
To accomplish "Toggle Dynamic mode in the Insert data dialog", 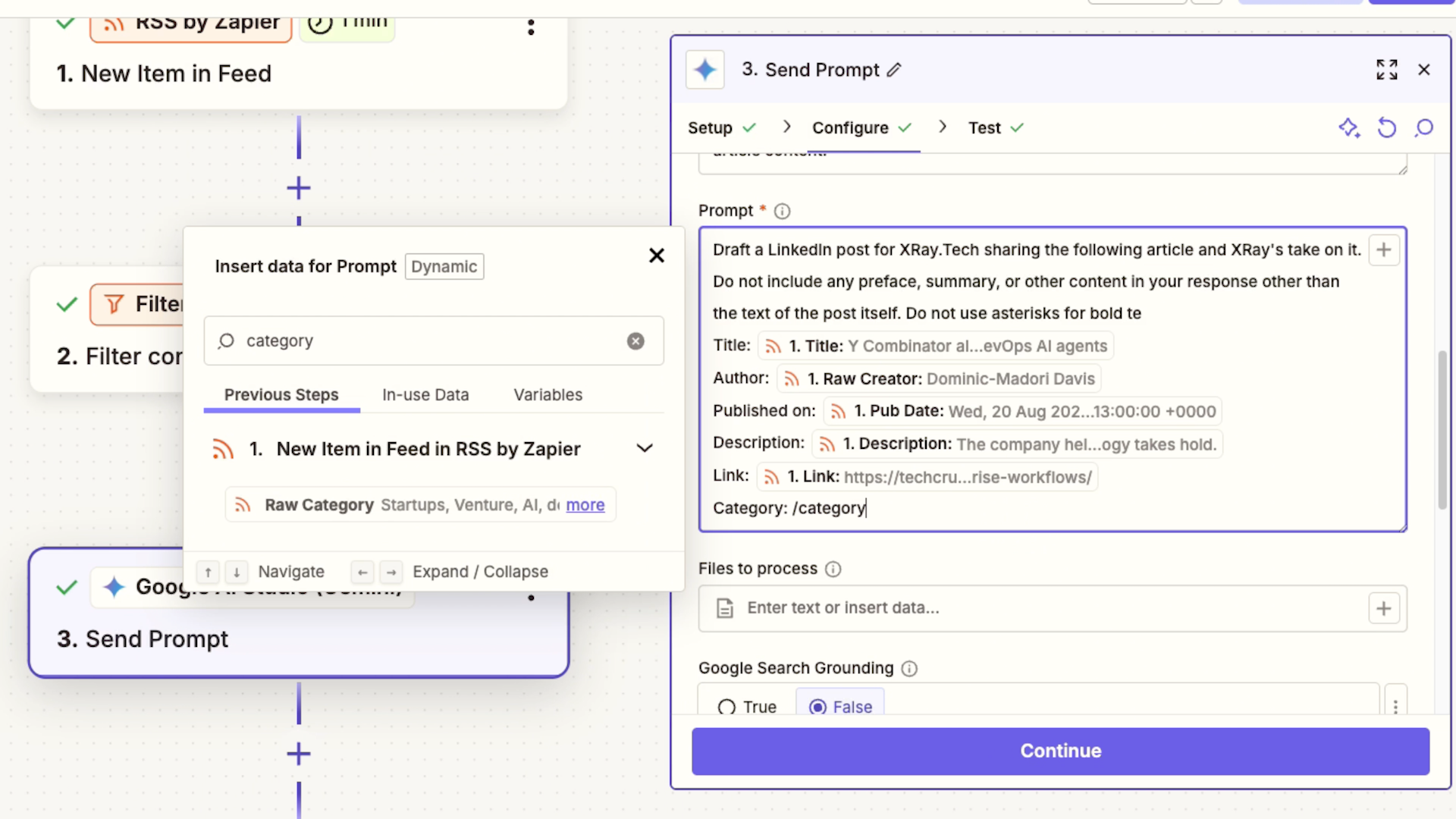I will point(444,266).
